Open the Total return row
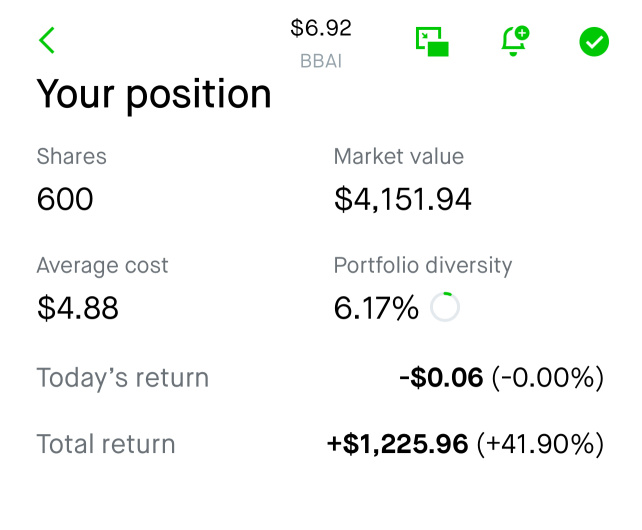The width and height of the screenshot is (642, 530). (x=320, y=444)
